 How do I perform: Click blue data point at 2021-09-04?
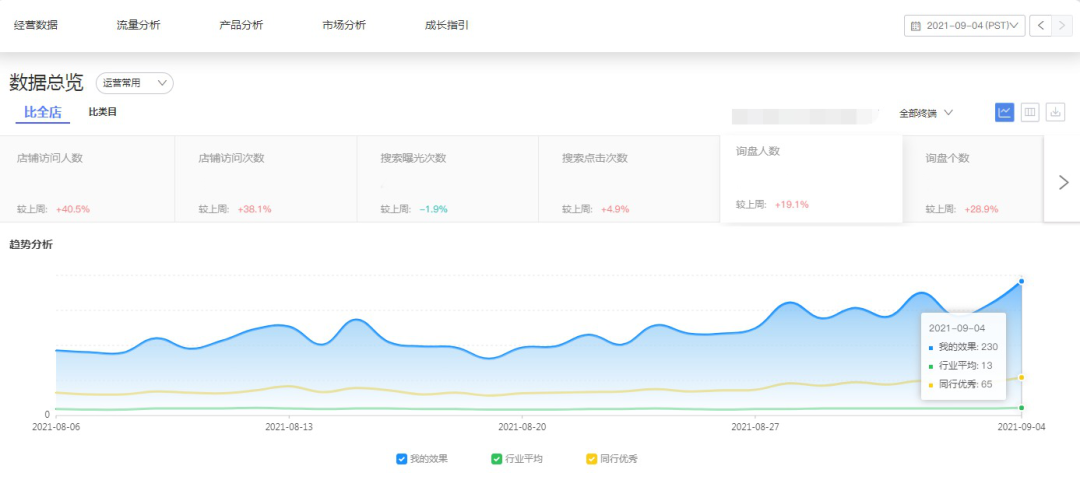(1021, 281)
